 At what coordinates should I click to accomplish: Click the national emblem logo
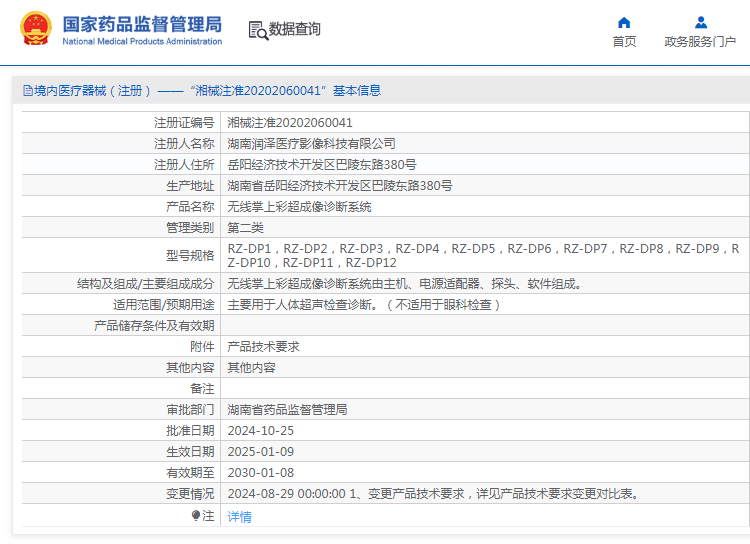tap(36, 29)
